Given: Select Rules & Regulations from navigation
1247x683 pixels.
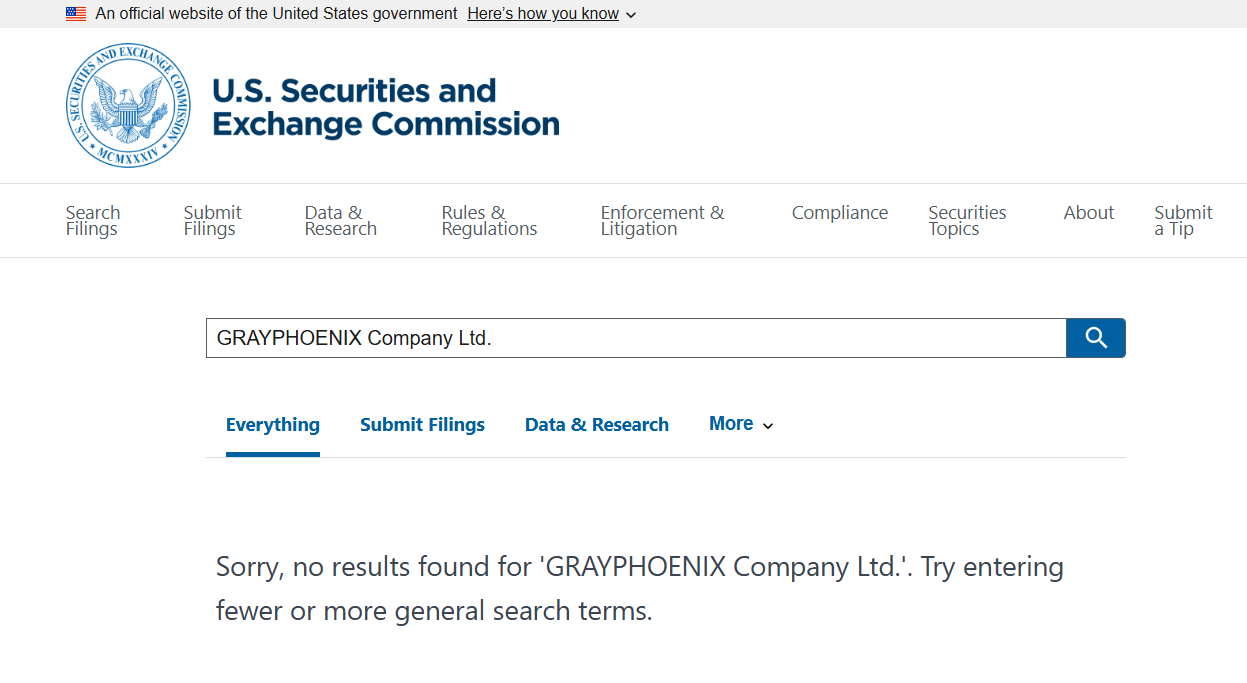Looking at the screenshot, I should [x=489, y=220].
